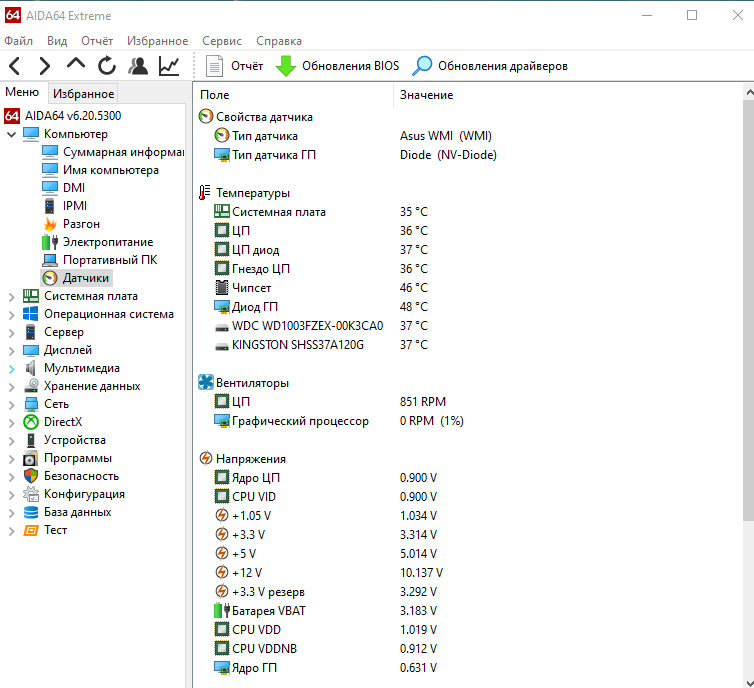Select the Диод ГП temperature row
Screen dimensions: 754x688
(x=255, y=307)
